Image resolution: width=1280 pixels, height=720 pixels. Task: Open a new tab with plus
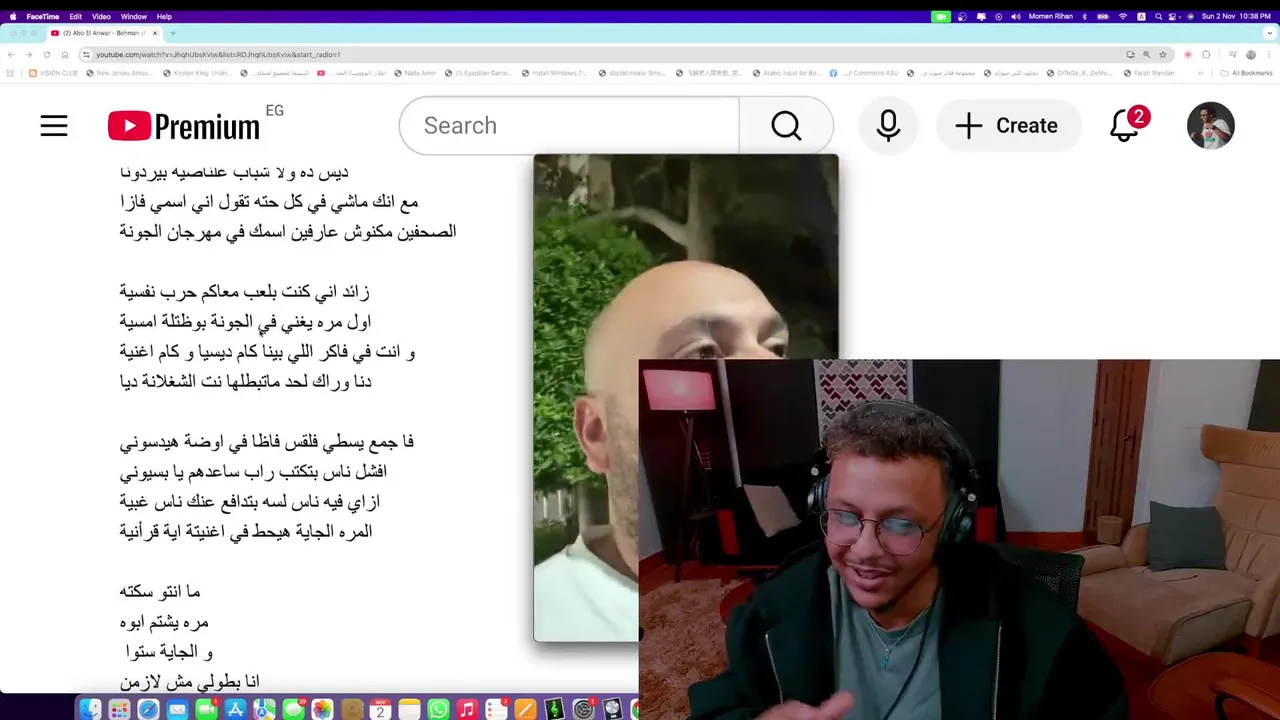[172, 33]
